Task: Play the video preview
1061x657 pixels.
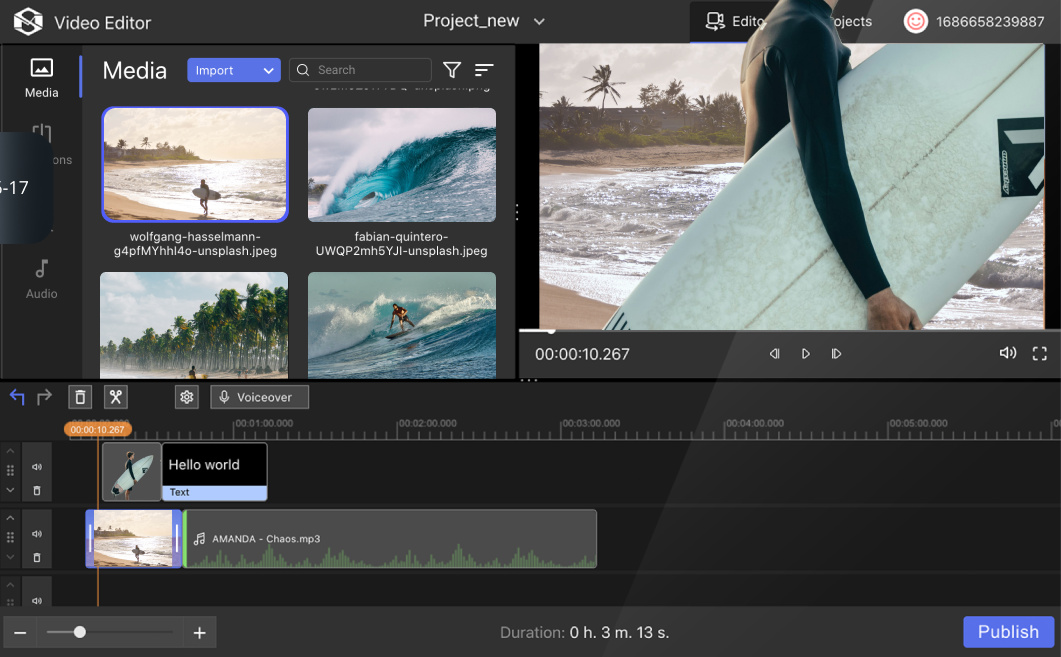Action: (806, 354)
